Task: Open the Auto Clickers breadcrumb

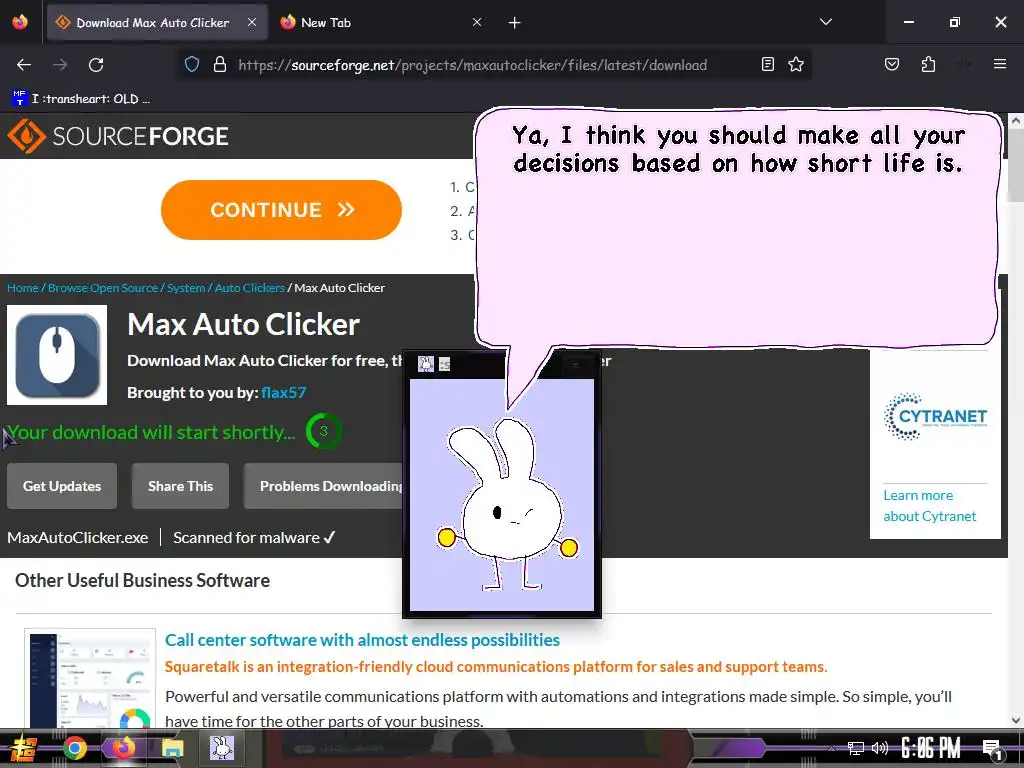Action: (249, 288)
